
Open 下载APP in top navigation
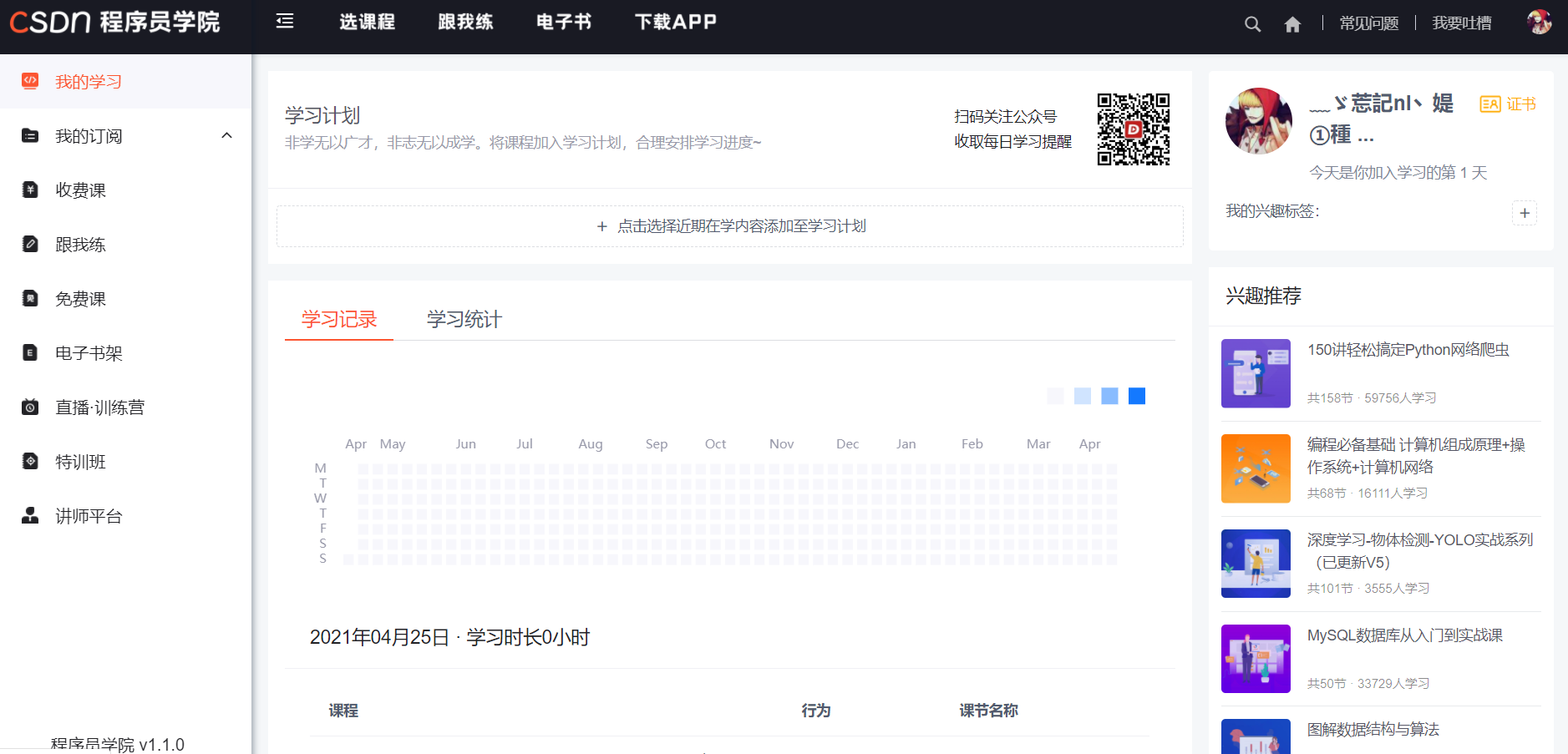point(676,22)
